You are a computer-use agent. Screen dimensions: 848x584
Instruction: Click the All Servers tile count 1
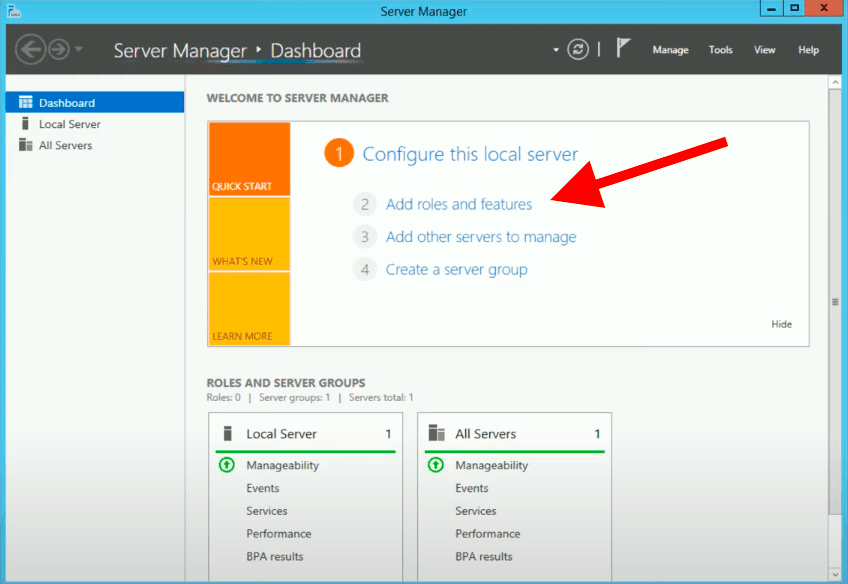[597, 434]
